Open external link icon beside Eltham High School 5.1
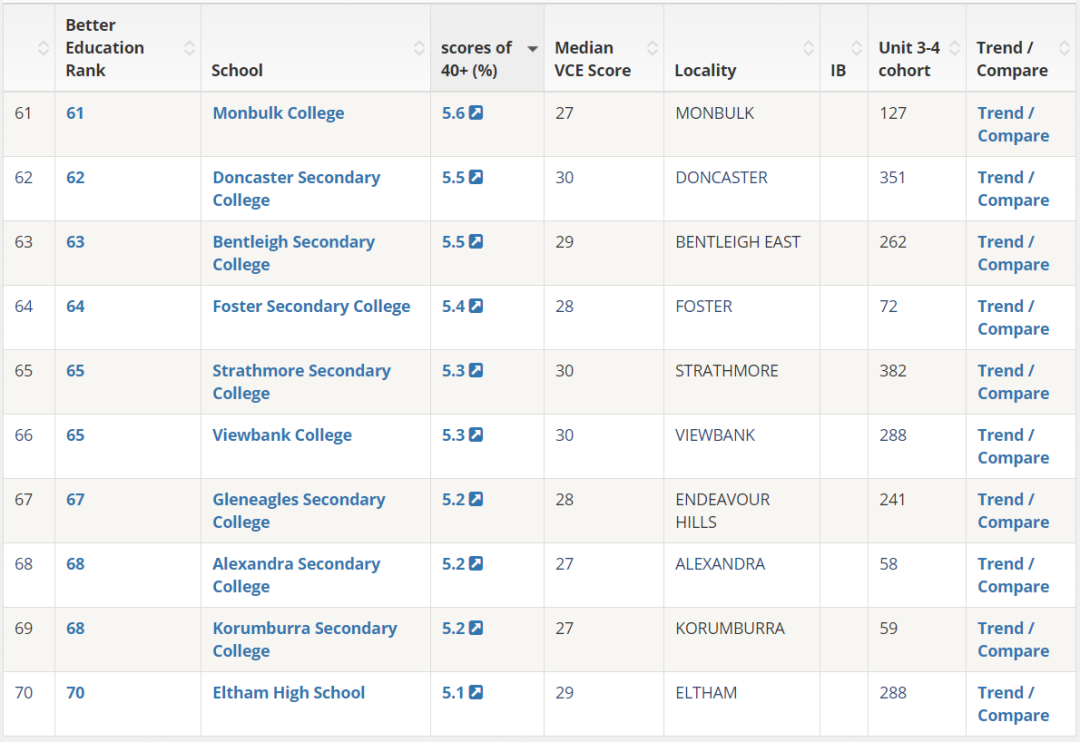The width and height of the screenshot is (1080, 742). pos(476,692)
